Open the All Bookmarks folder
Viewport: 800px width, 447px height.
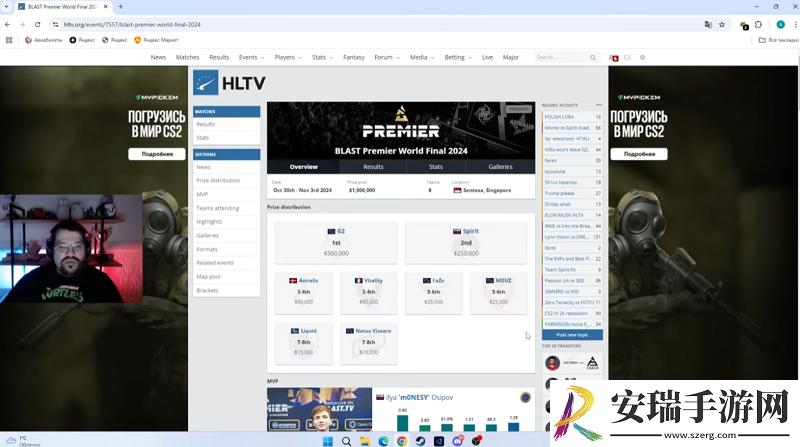tap(779, 40)
